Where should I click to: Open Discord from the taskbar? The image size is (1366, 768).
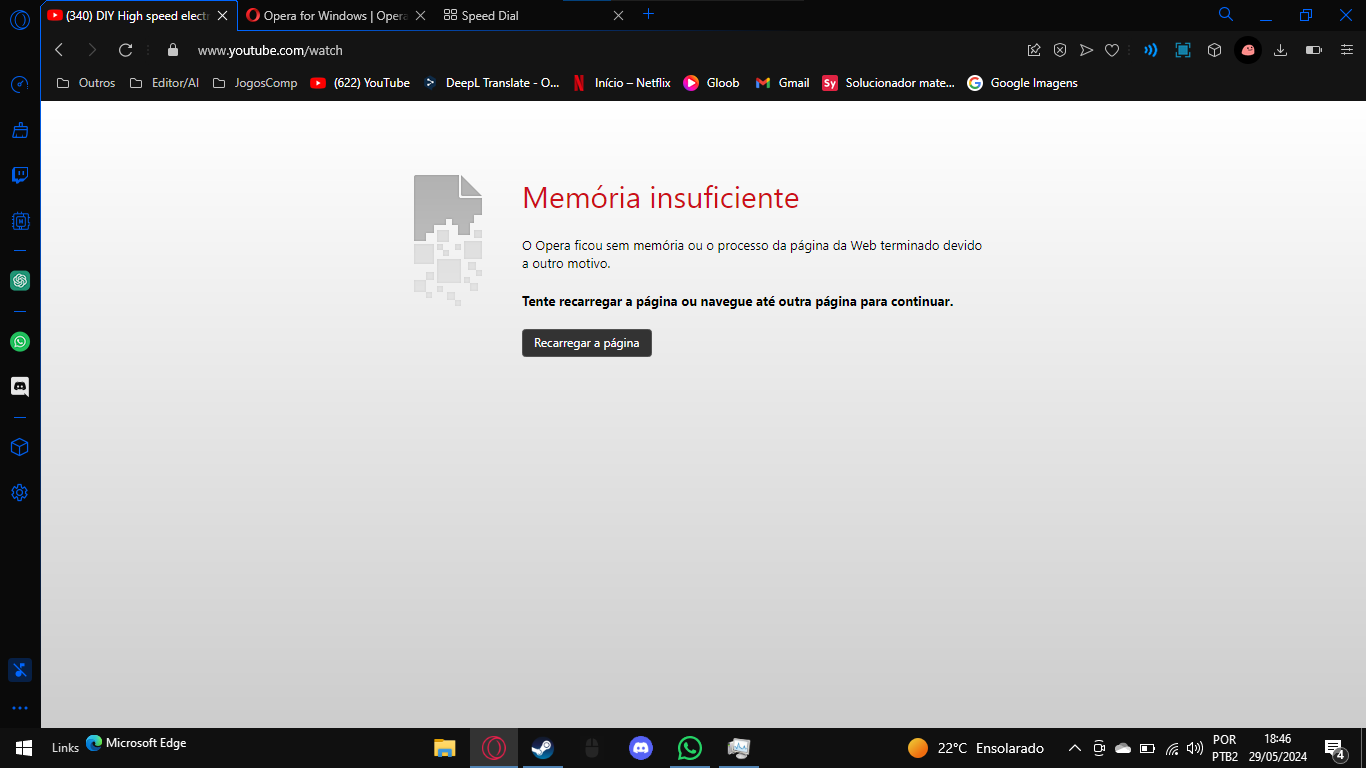641,748
